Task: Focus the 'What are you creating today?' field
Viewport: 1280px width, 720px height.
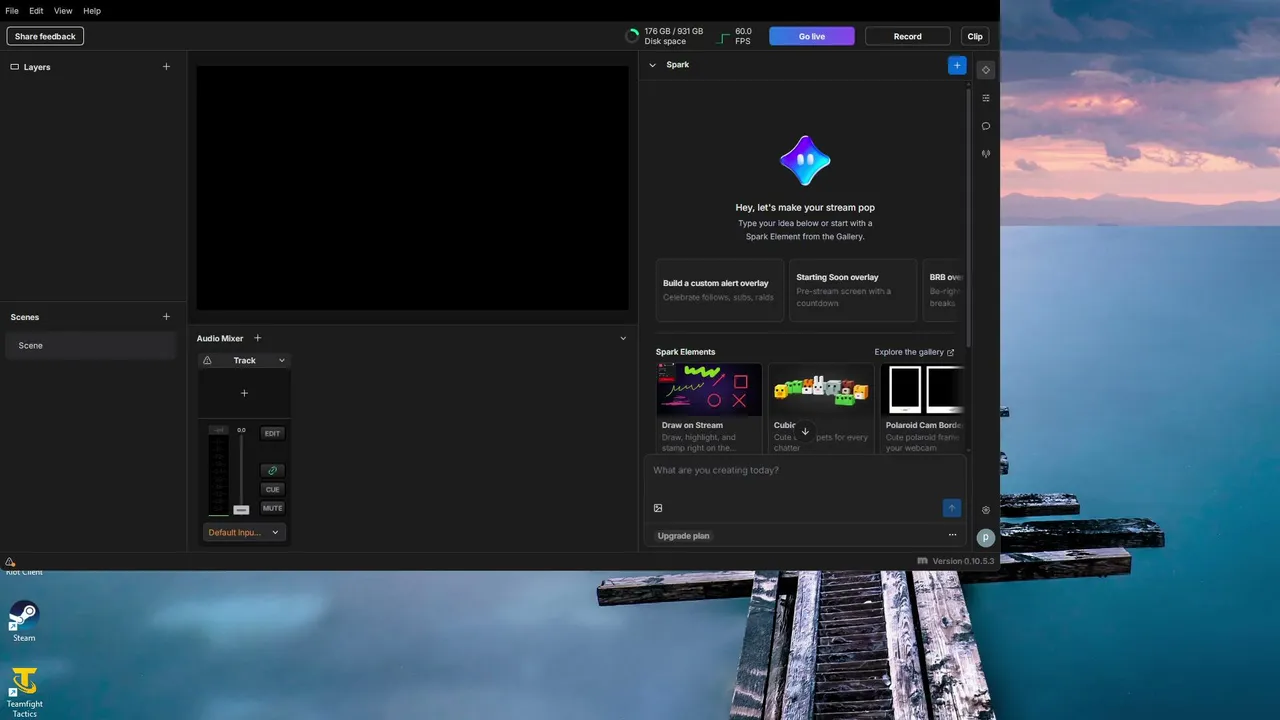Action: [x=805, y=470]
